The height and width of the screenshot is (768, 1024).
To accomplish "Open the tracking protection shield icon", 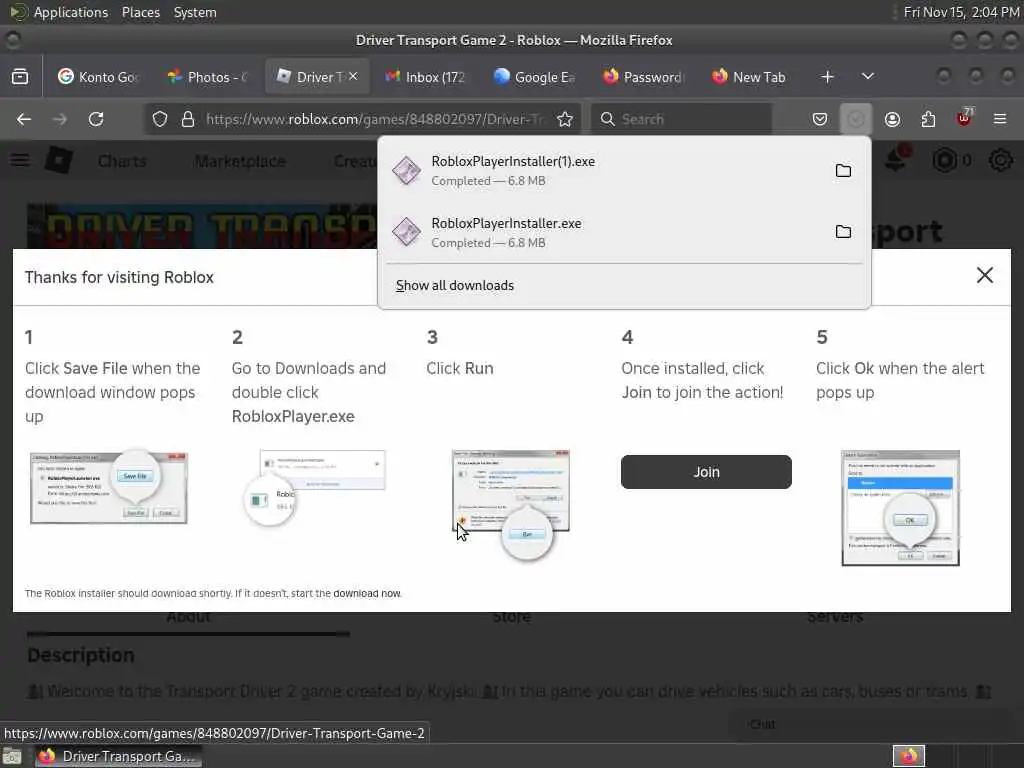I will (x=160, y=119).
